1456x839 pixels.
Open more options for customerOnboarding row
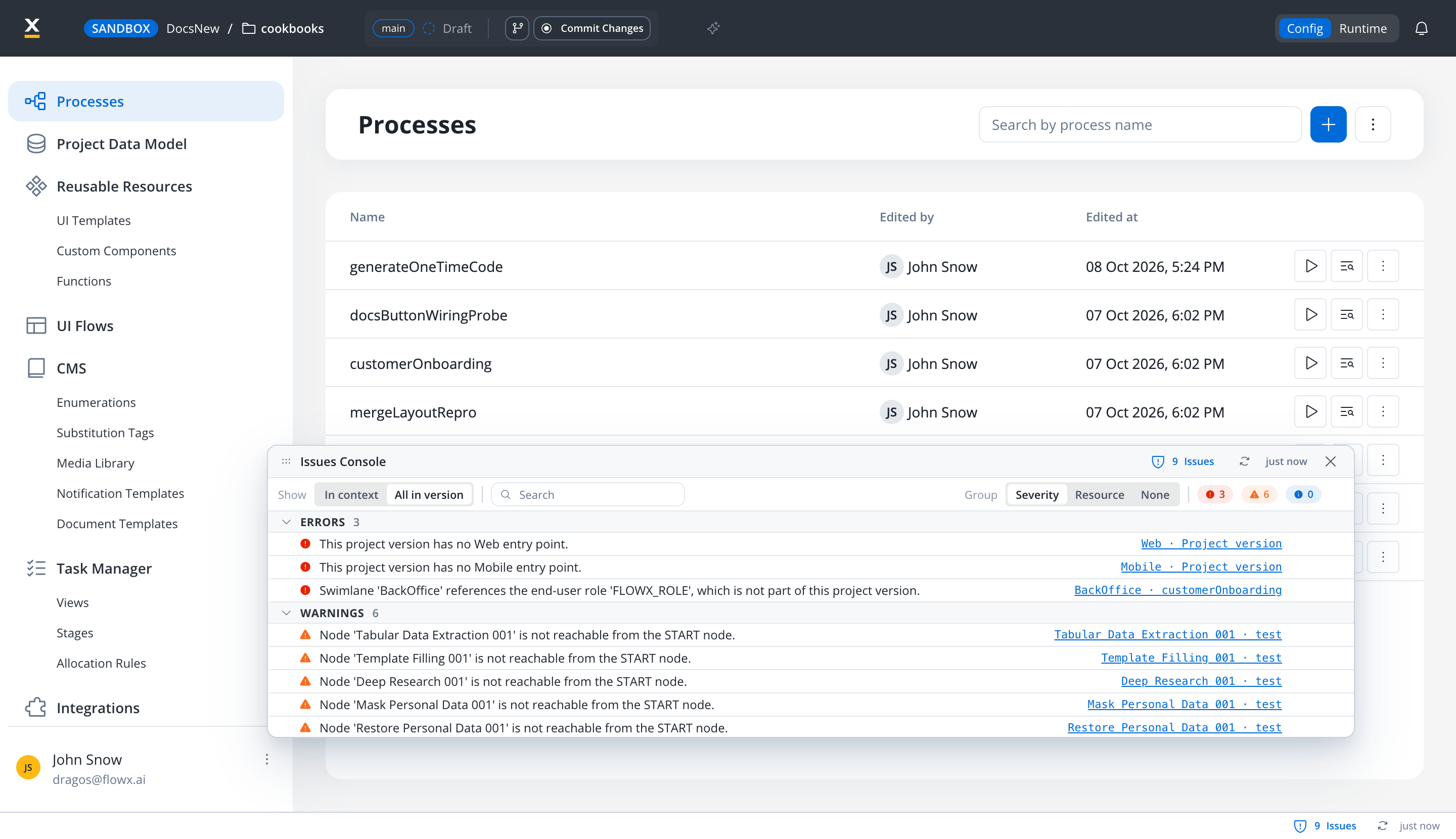(x=1383, y=363)
